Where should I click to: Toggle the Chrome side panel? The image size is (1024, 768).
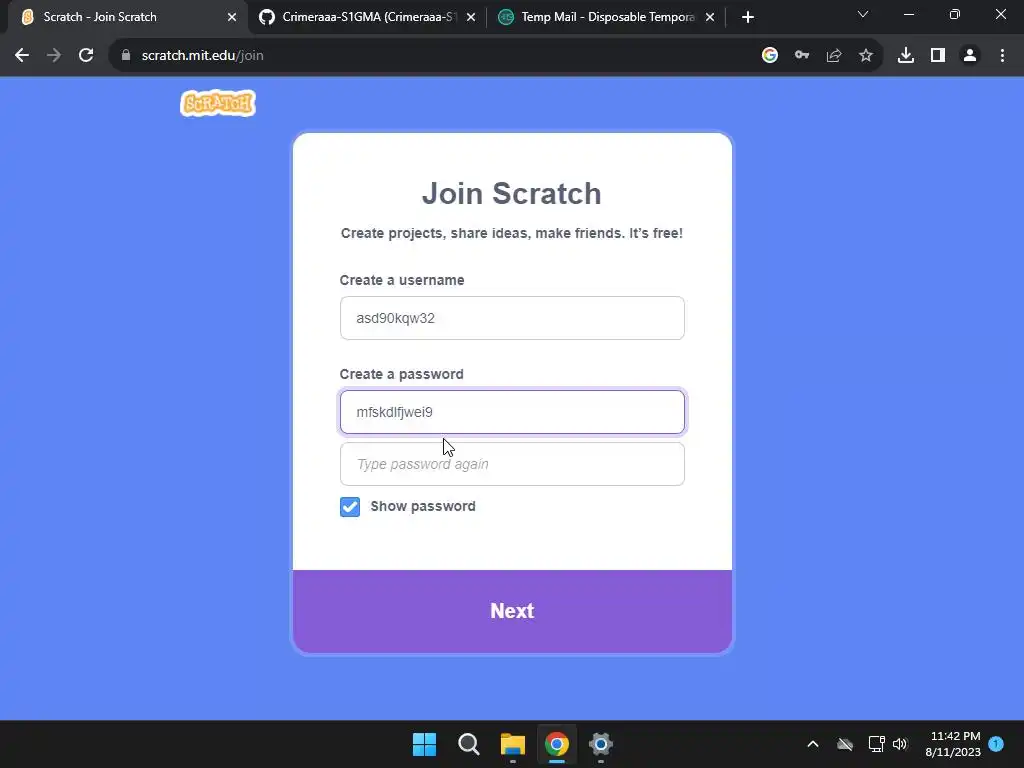click(x=938, y=56)
